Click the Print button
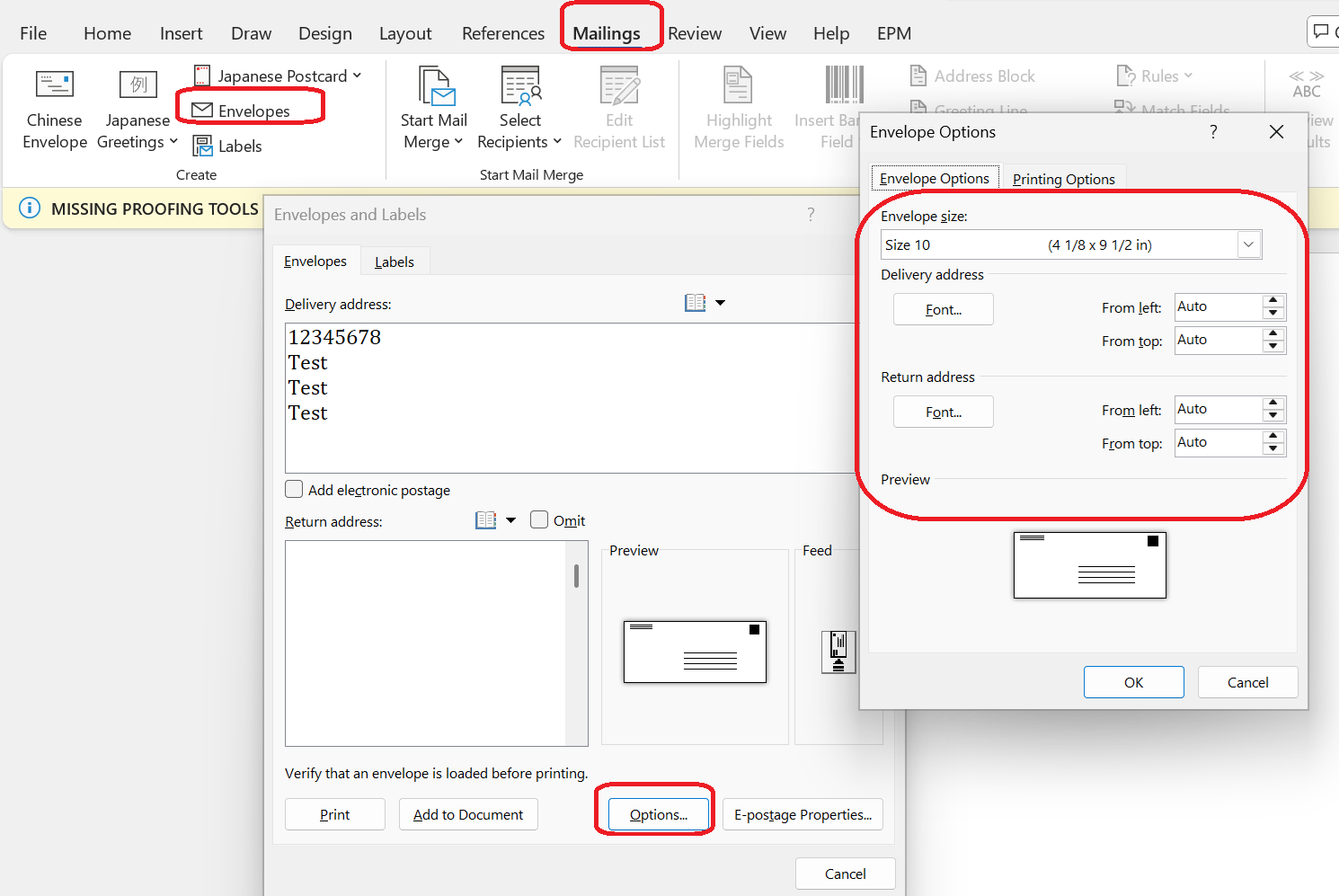Viewport: 1339px width, 896px height. pyautogui.click(x=335, y=814)
